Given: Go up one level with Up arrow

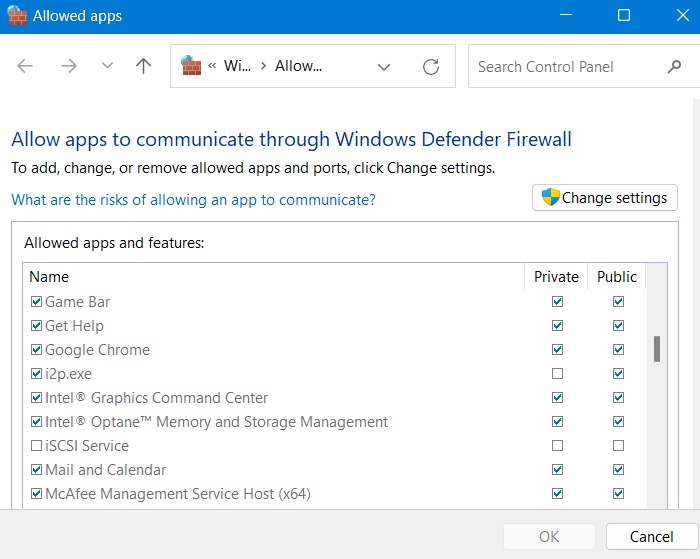Looking at the screenshot, I should [143, 66].
